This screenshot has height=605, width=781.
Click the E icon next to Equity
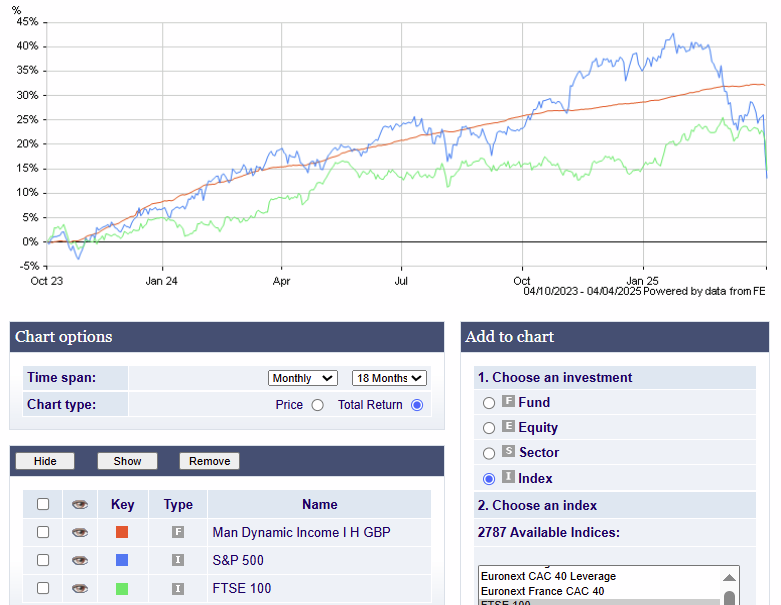508,428
